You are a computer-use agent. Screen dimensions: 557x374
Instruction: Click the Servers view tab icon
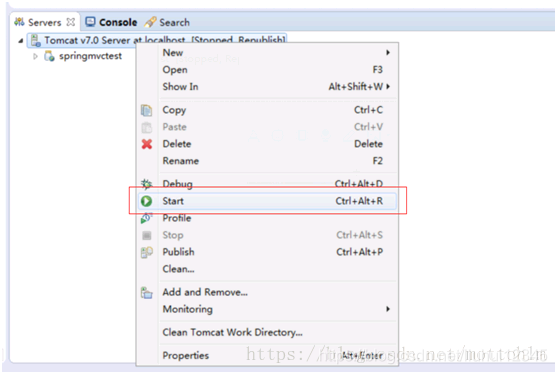coord(20,22)
